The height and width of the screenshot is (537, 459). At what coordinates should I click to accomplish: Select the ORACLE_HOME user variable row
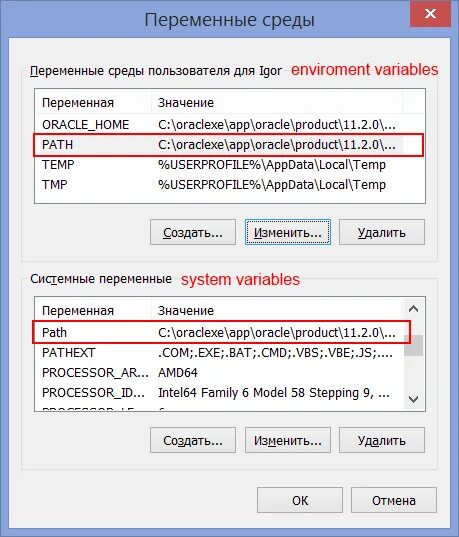click(x=219, y=125)
